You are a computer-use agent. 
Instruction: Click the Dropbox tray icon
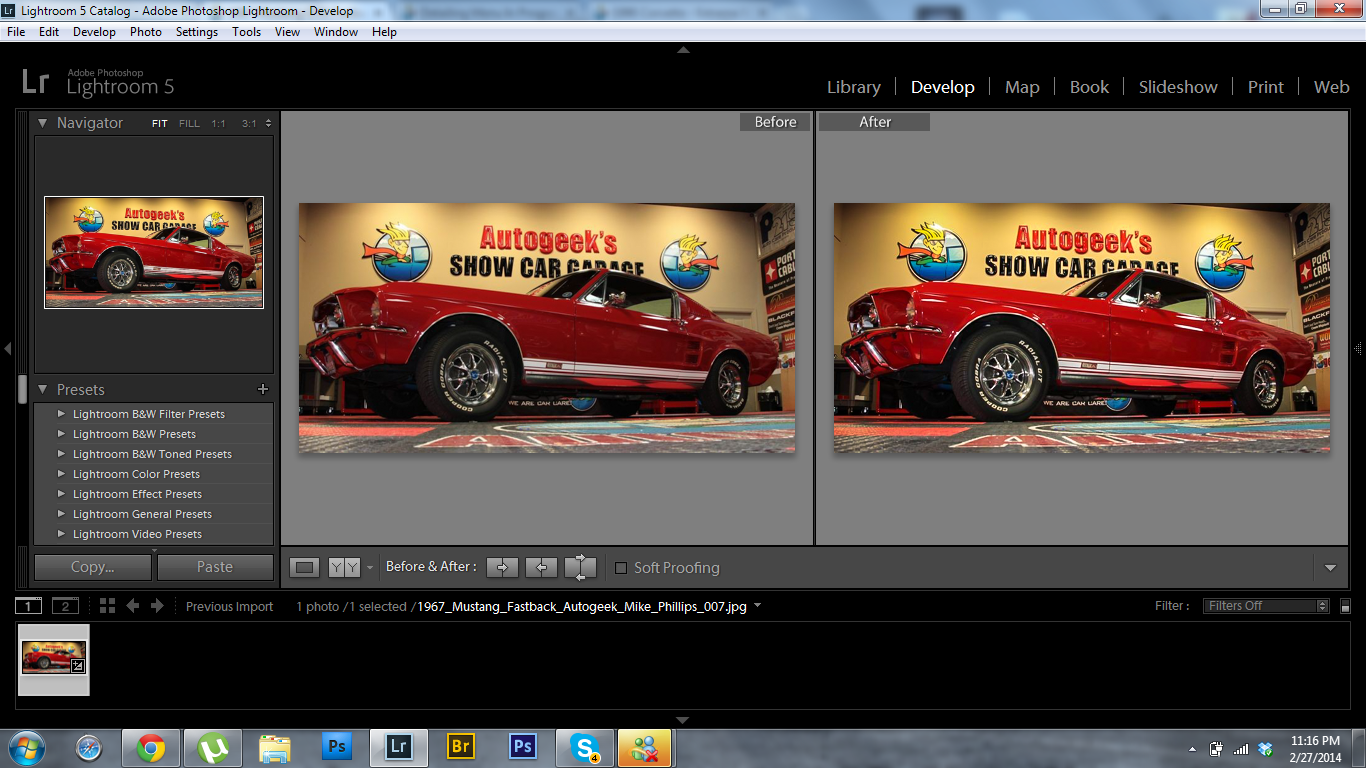pos(1265,749)
